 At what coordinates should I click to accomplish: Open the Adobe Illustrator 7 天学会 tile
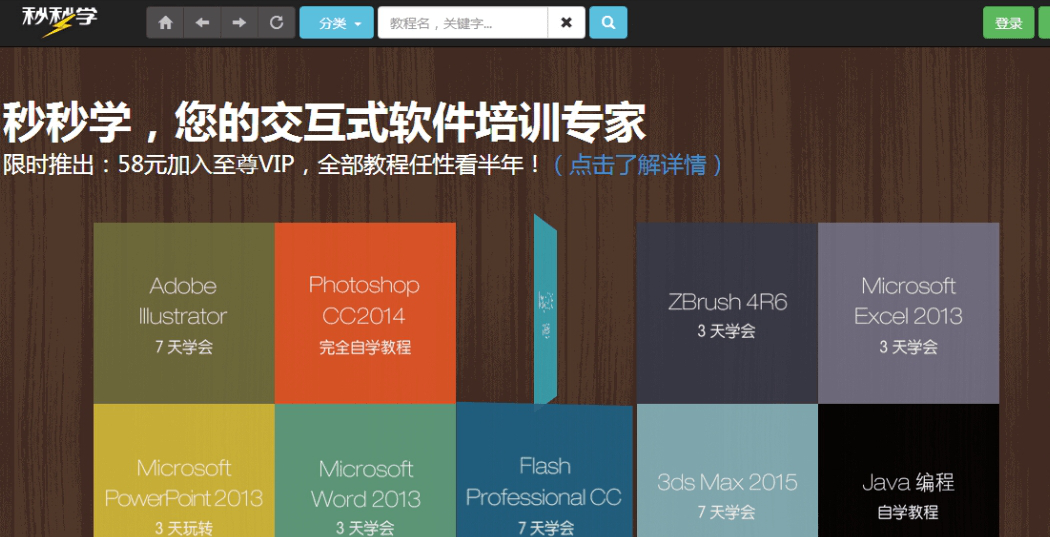tap(184, 313)
